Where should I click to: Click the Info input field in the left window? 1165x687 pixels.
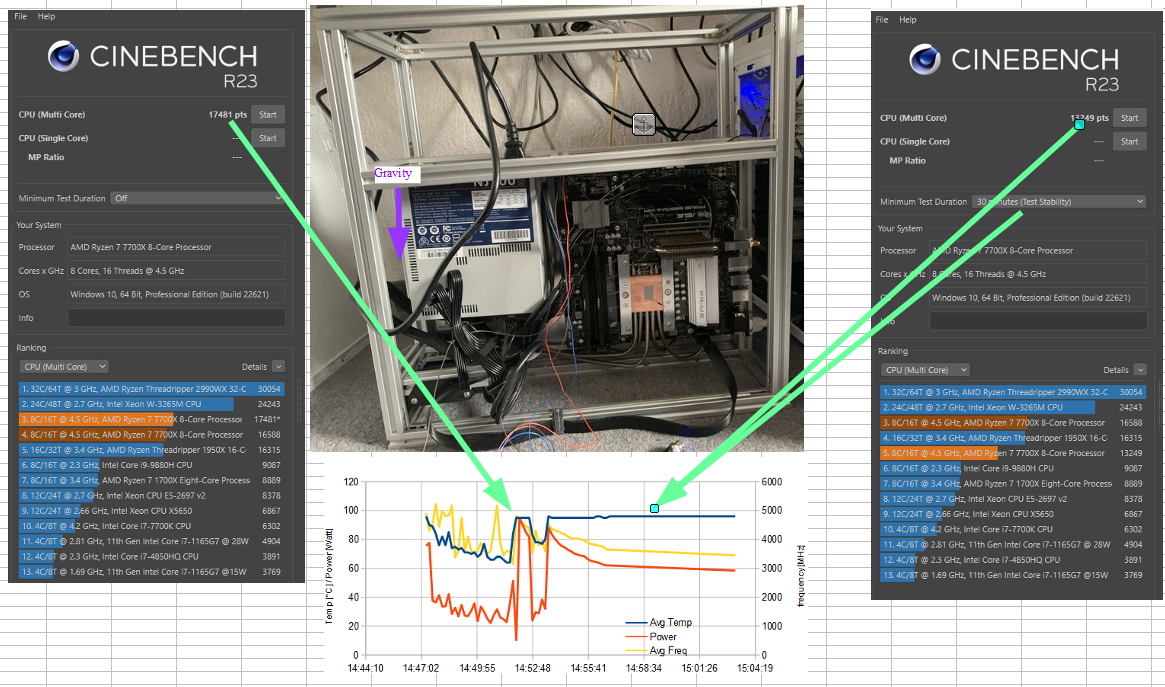pyautogui.click(x=176, y=317)
